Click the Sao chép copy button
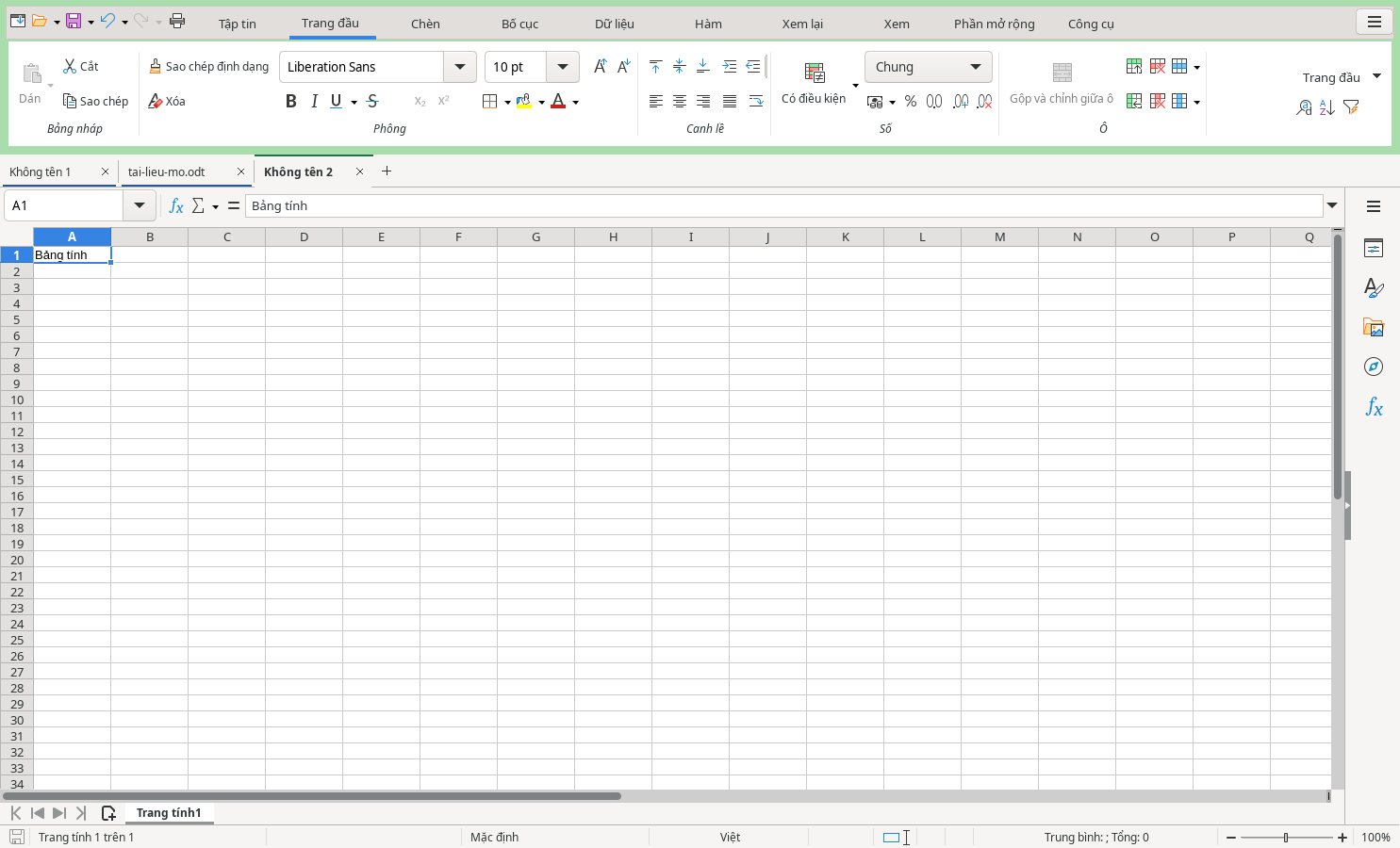Screen dimensions: 1400x848 click(95, 101)
